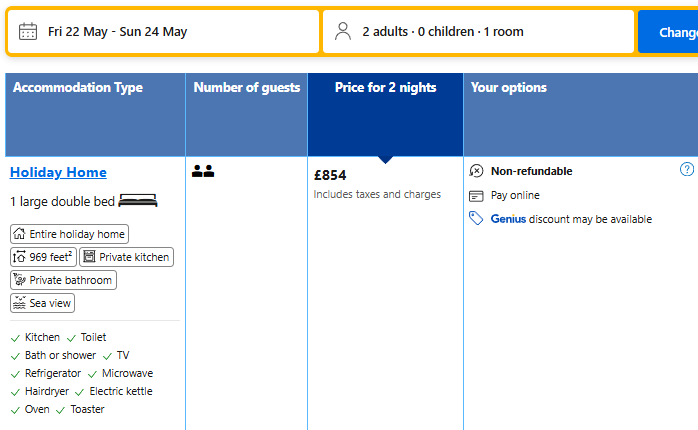Click the Genius discount tag icon
Screen dimensions: 698x430
[x=477, y=219]
